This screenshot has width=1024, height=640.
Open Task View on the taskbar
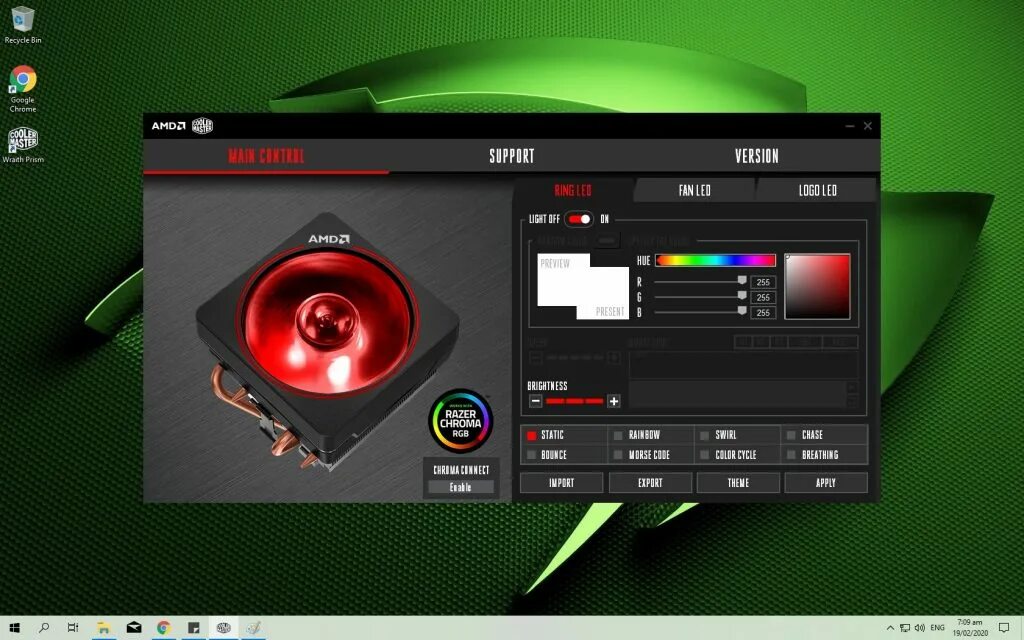[x=73, y=628]
